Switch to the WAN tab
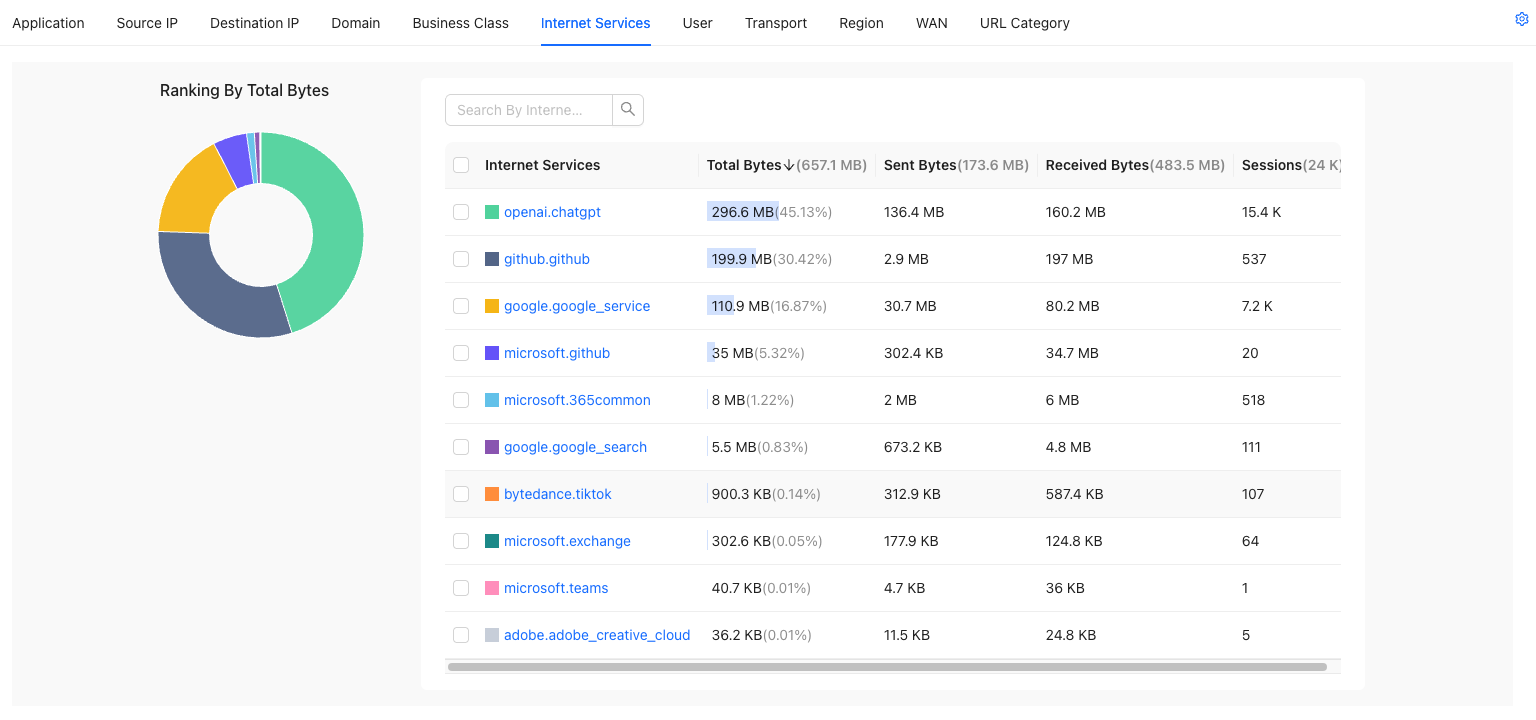The height and width of the screenshot is (720, 1536). pyautogui.click(x=932, y=23)
